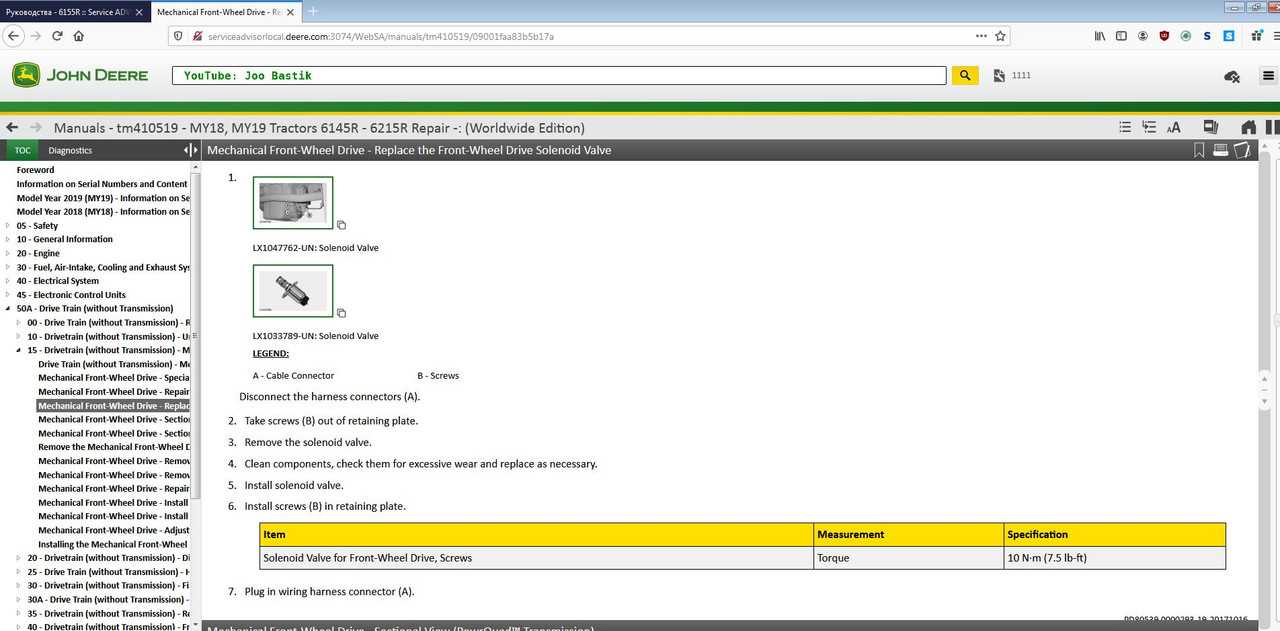Viewport: 1280px width, 631px height.
Task: Click the first solenoid valve thumbnail LX1047762
Action: coord(293,203)
